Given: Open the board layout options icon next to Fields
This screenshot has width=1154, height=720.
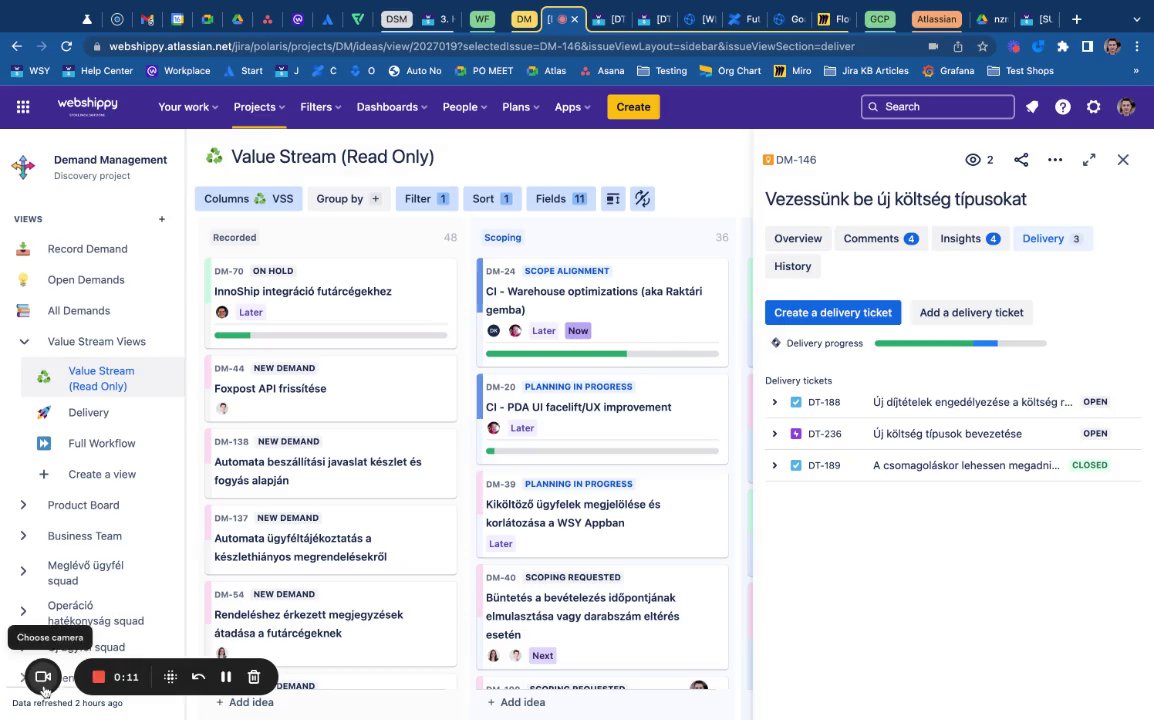Looking at the screenshot, I should click(x=612, y=199).
